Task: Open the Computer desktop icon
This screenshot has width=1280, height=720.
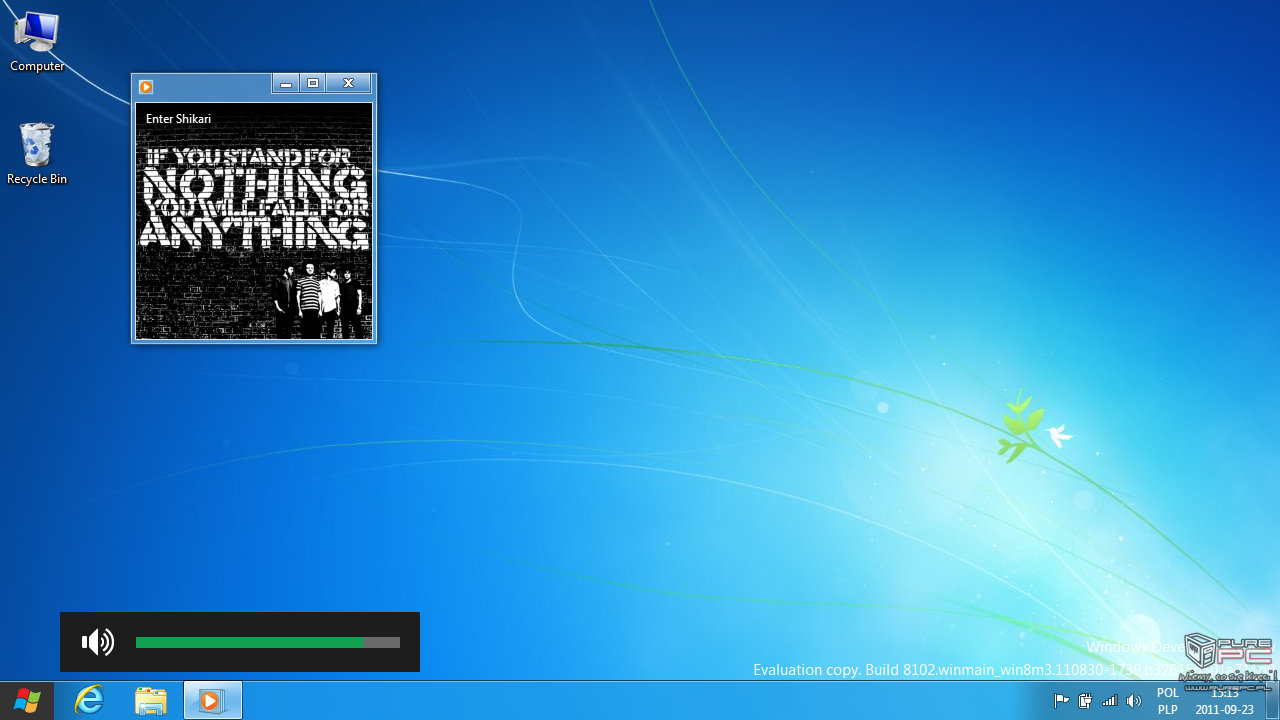Action: pyautogui.click(x=37, y=40)
